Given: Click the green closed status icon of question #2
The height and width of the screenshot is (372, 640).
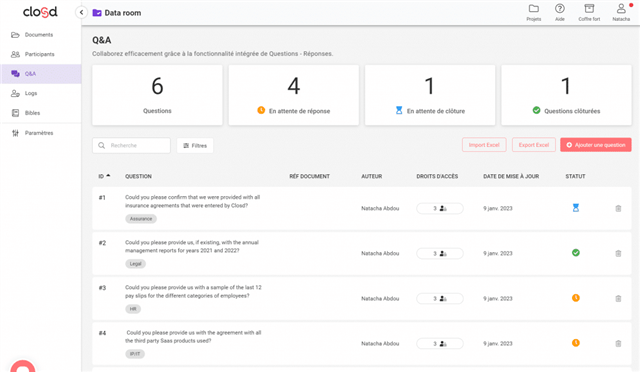Looking at the screenshot, I should (576, 253).
